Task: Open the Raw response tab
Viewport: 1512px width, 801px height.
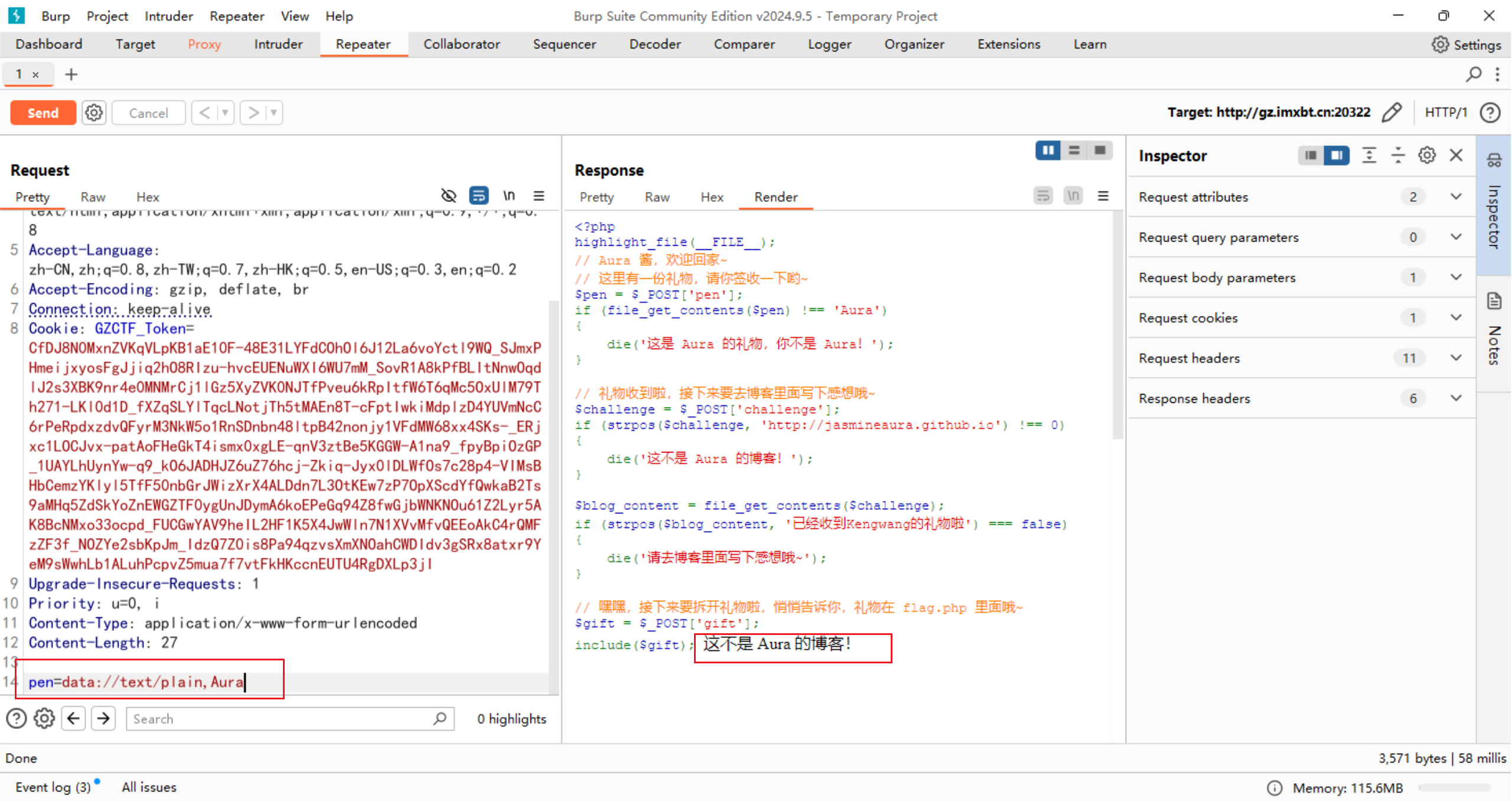Action: [x=657, y=197]
